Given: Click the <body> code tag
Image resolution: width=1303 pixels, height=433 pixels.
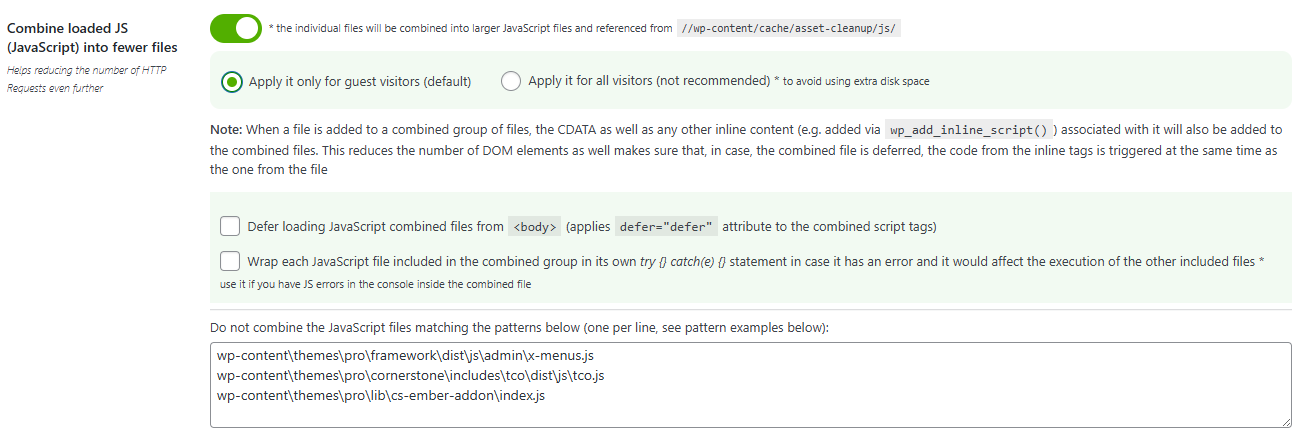Looking at the screenshot, I should point(535,227).
